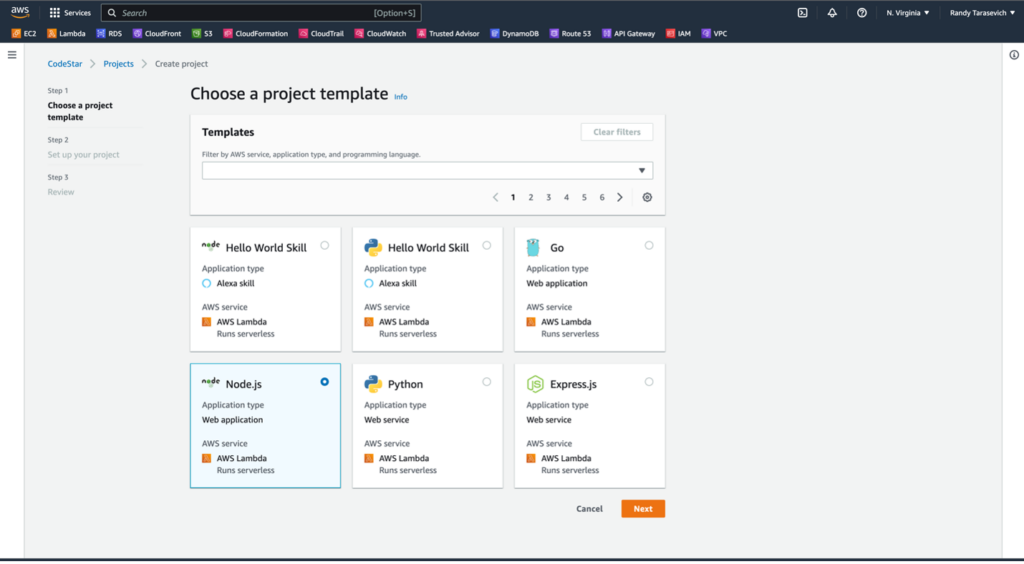
Task: Open the Route 53 bookmark shortcut
Action: point(570,33)
